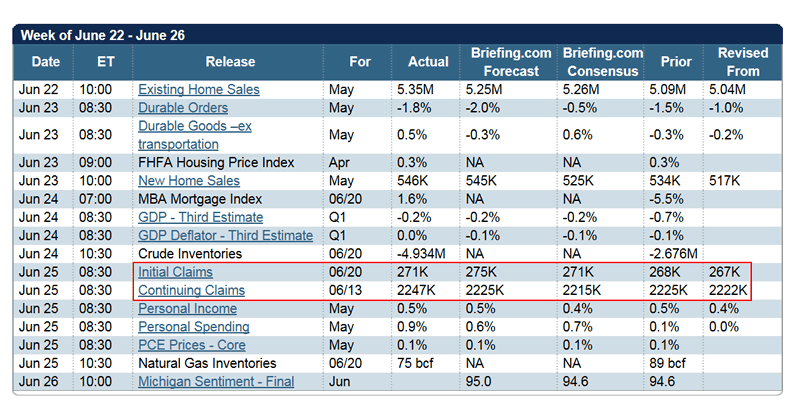Click the Briefing.com Consensus column header
The width and height of the screenshot is (800, 410).
pos(602,62)
